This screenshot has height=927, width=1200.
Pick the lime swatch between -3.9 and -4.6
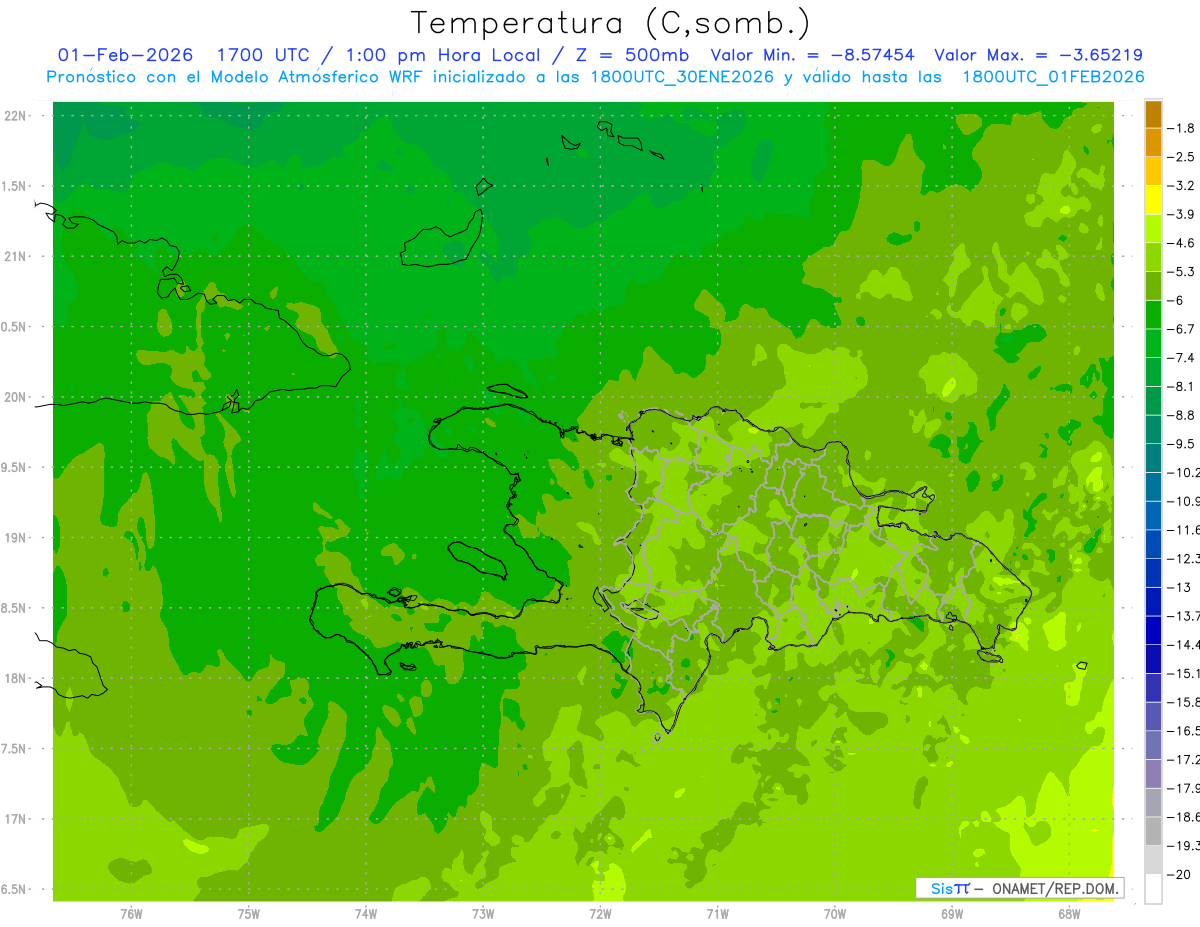[1153, 229]
